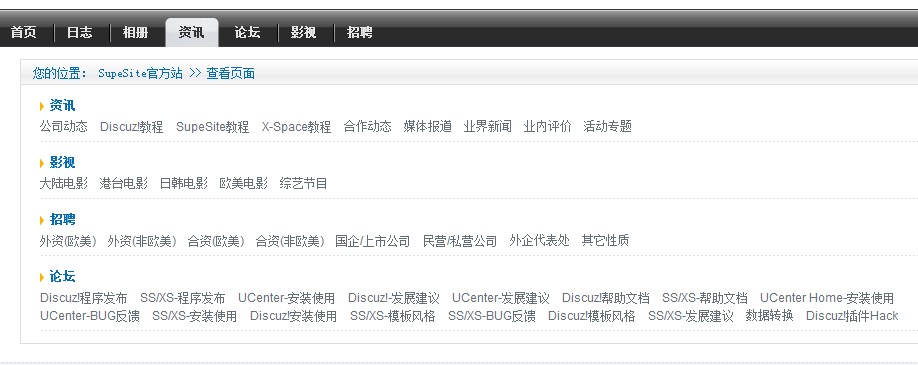Viewport: 918px width, 365px height.
Task: View 日韩电影 category
Action: (x=184, y=183)
